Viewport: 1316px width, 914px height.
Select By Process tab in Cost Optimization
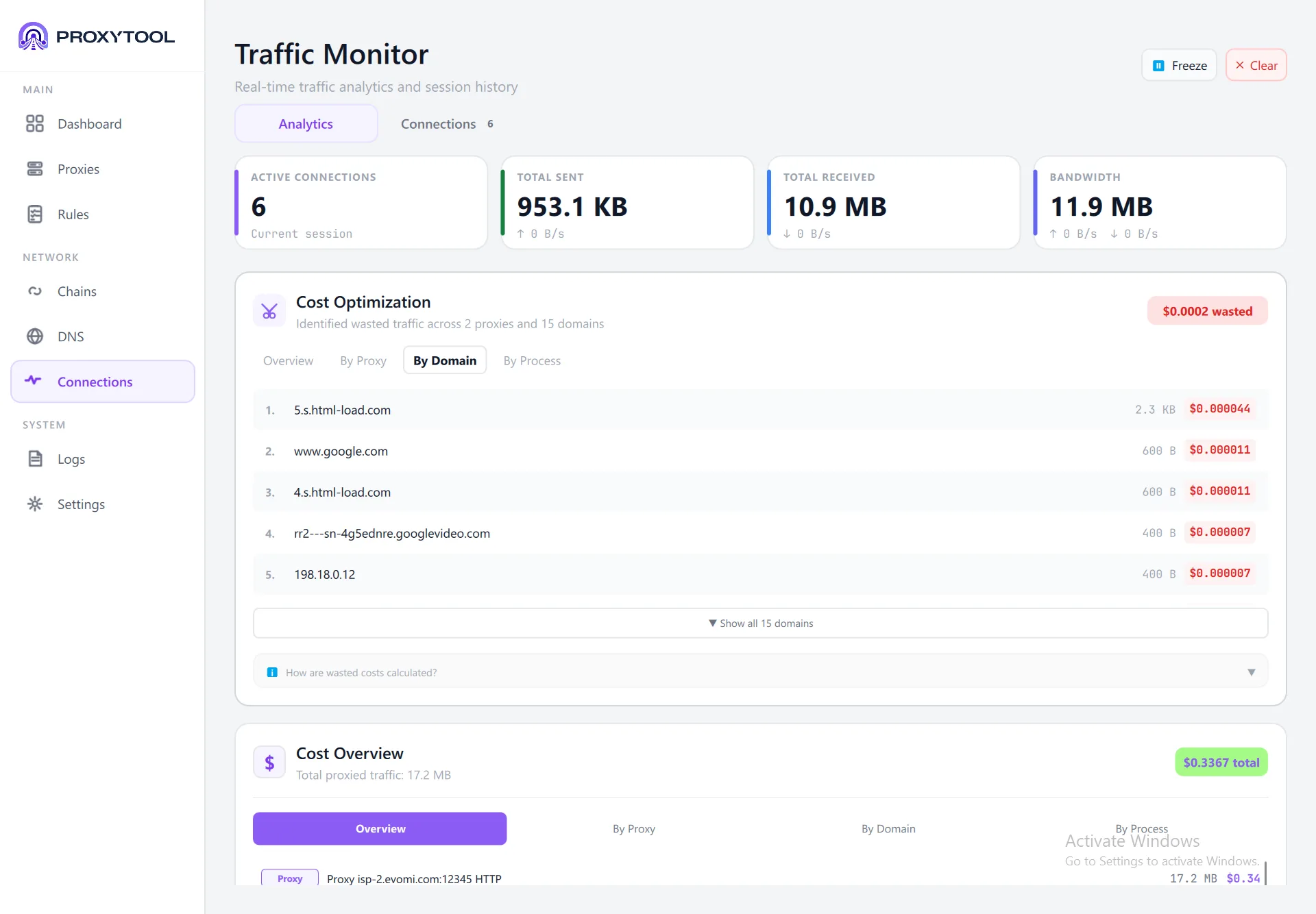pyautogui.click(x=532, y=360)
